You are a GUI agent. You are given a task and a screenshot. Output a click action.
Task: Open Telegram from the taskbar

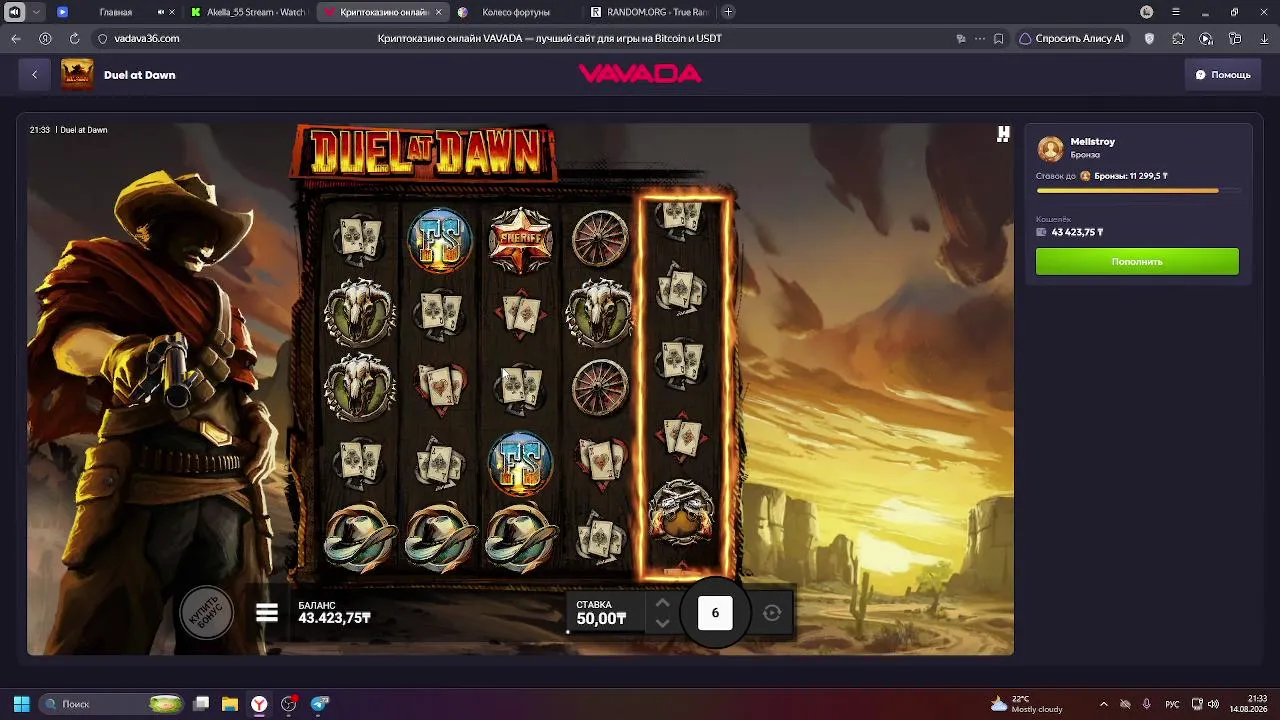(x=320, y=704)
